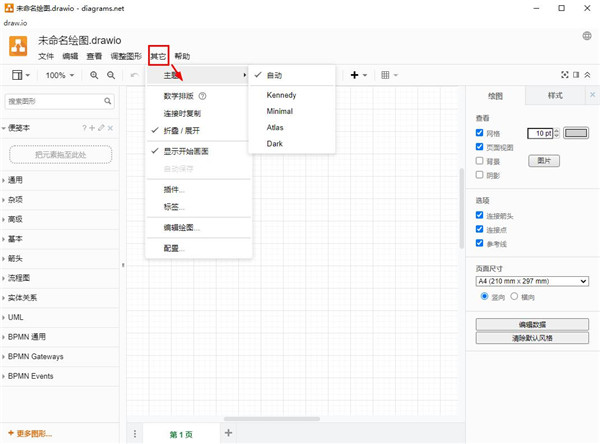The width and height of the screenshot is (600, 444).
Task: Enable the 背景 background checkbox
Action: [x=481, y=160]
